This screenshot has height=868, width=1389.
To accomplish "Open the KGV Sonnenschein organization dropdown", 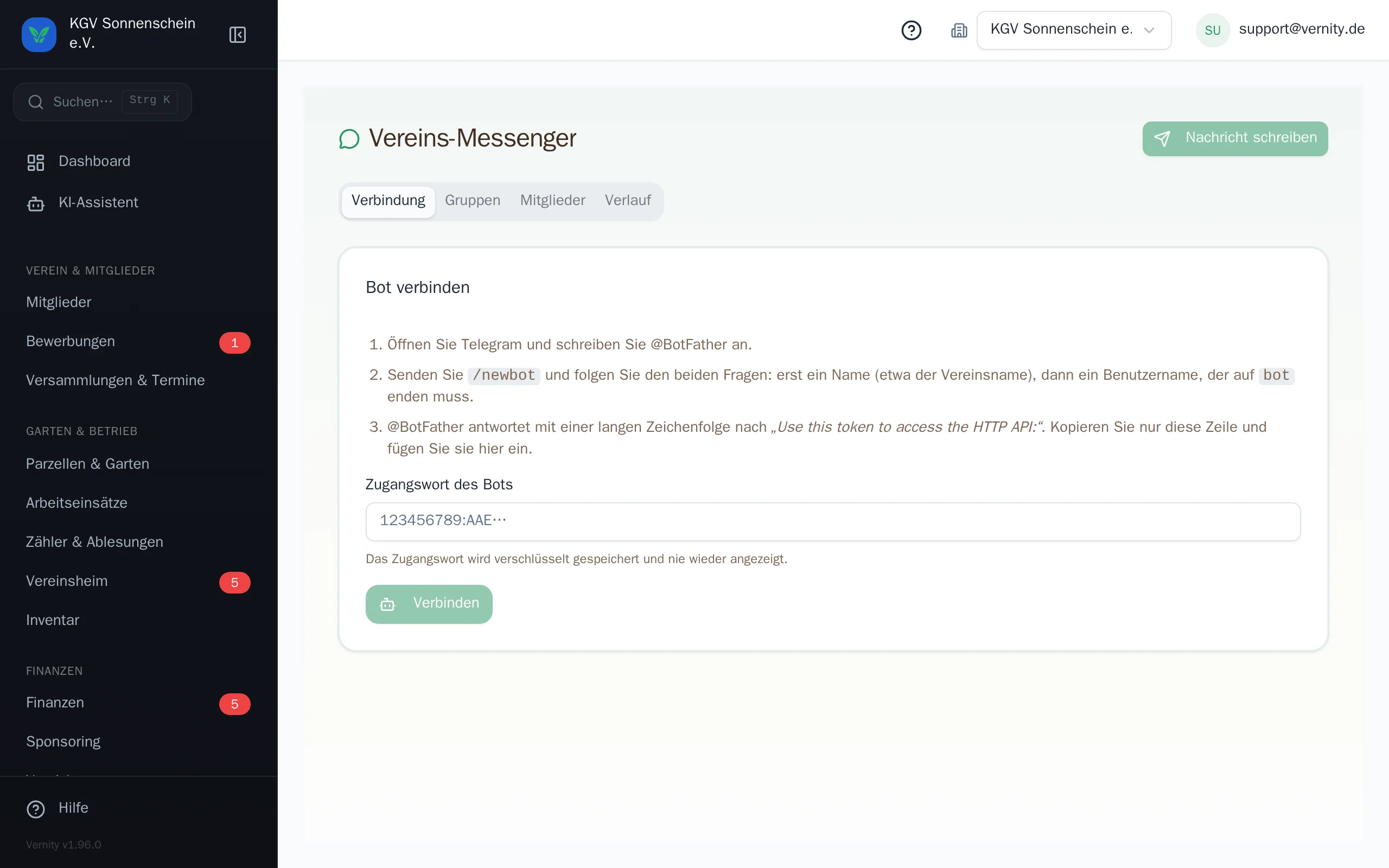I will [1073, 30].
